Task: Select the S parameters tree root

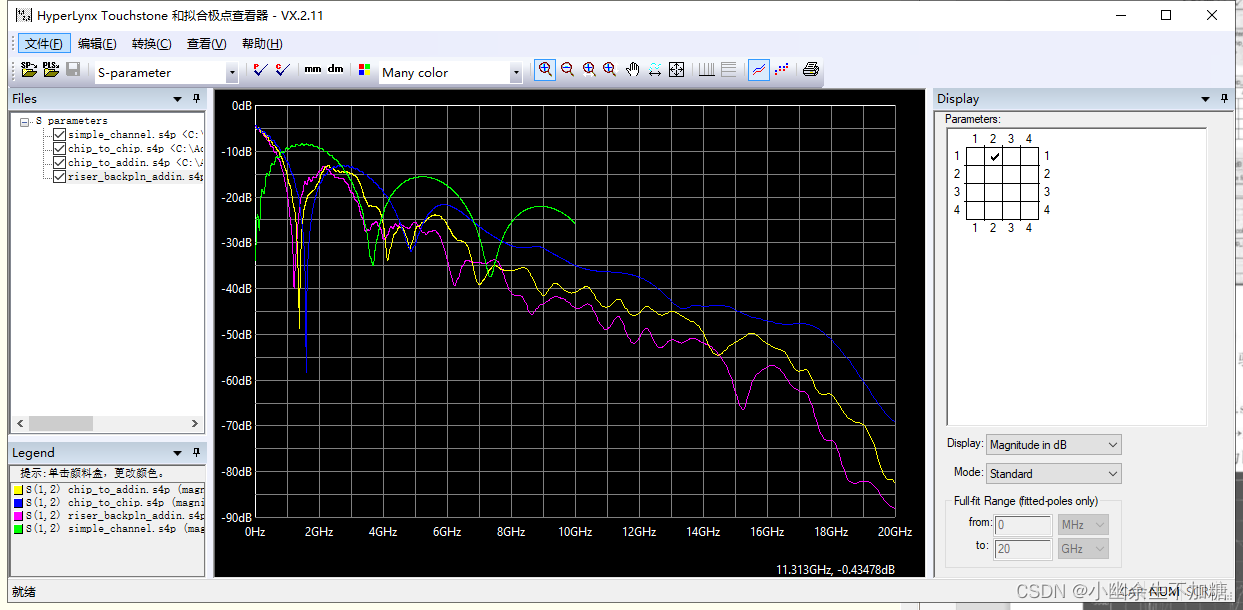Action: click(71, 121)
